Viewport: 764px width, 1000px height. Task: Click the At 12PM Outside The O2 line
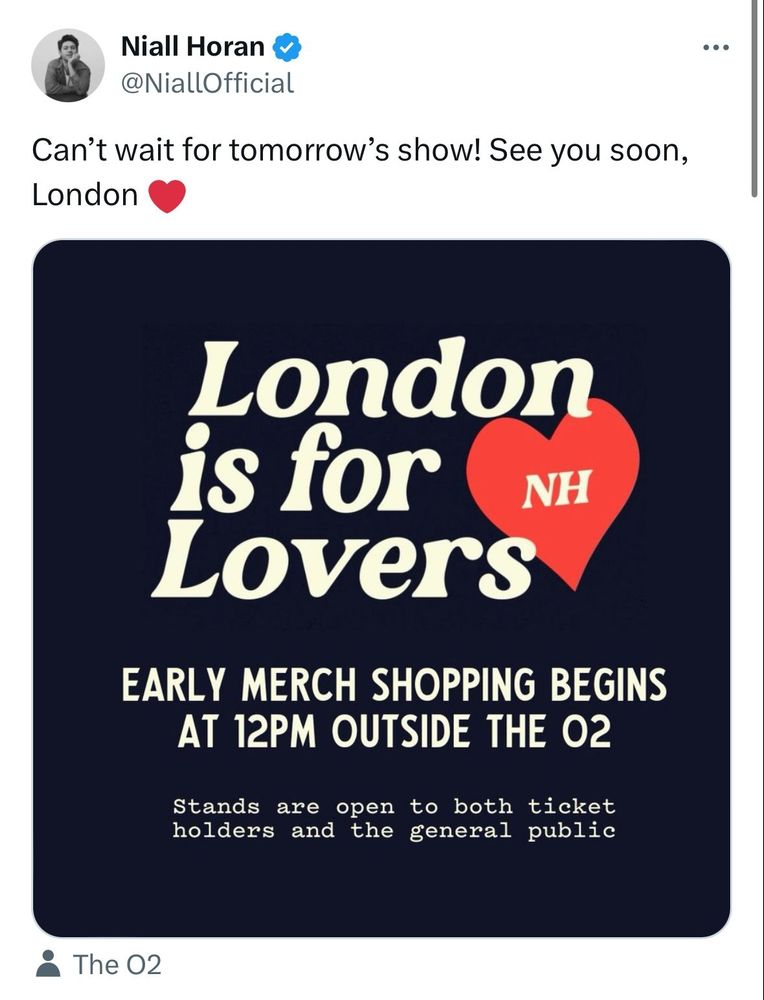click(394, 731)
